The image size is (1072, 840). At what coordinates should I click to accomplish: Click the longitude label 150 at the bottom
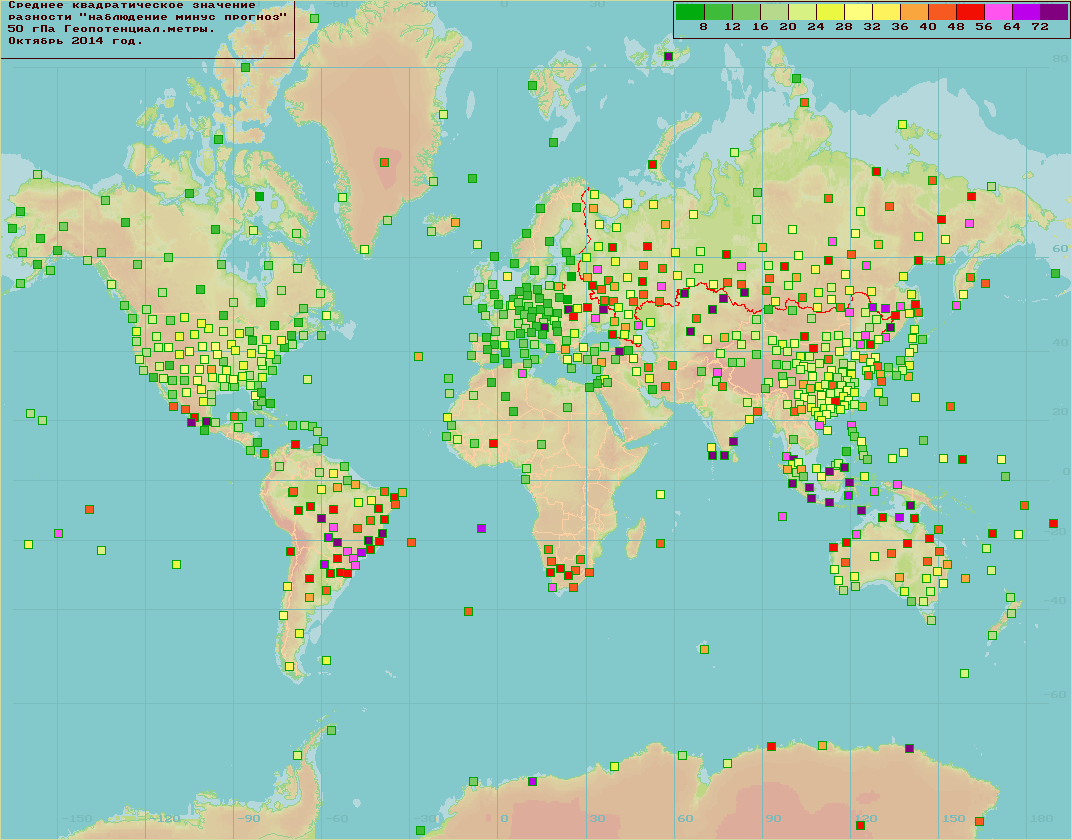point(953,819)
